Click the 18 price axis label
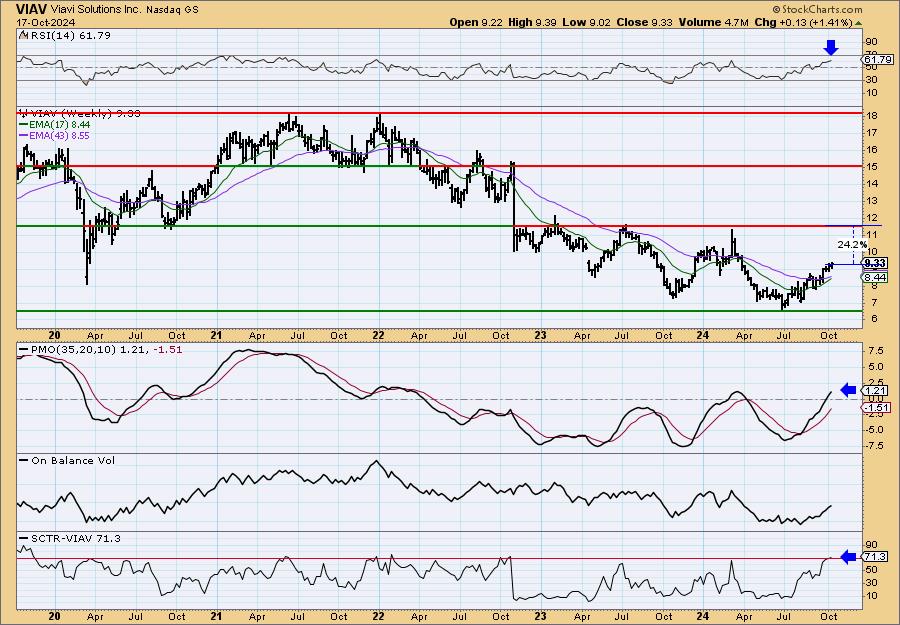 [x=870, y=116]
